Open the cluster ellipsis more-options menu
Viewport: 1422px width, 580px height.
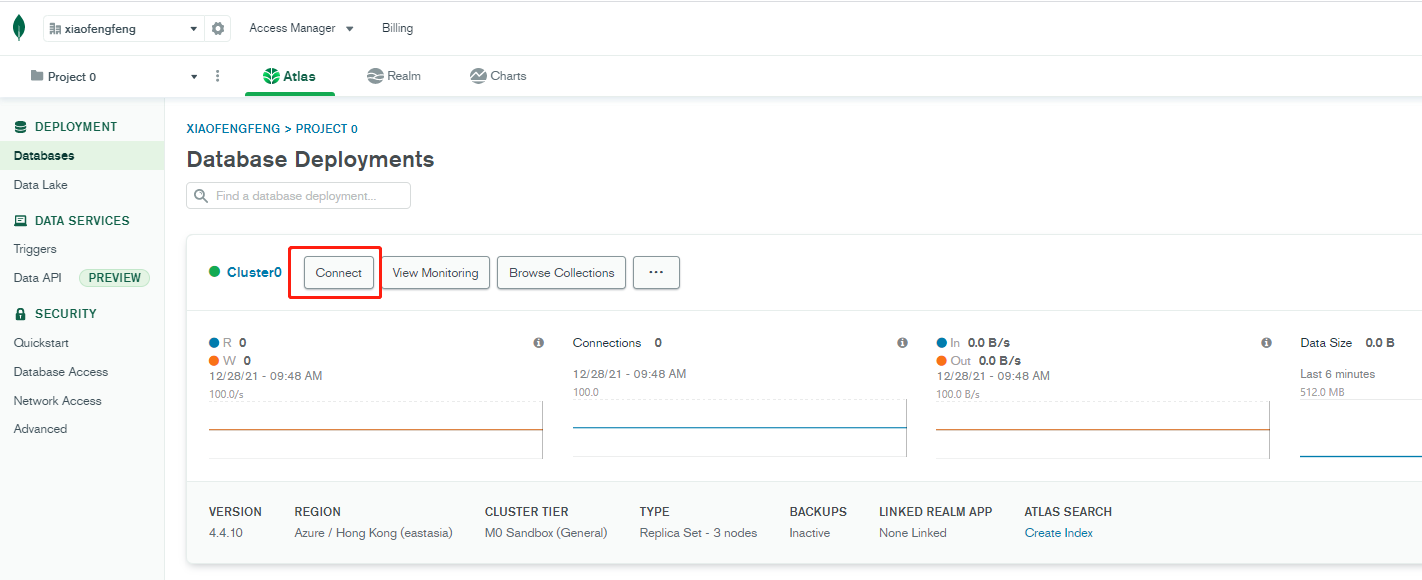click(656, 273)
